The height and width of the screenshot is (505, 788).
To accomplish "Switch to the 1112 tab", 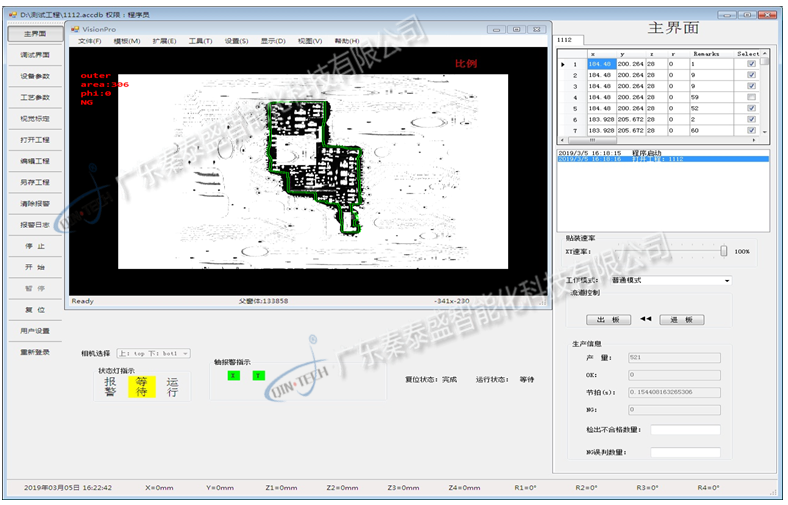I will (x=564, y=41).
